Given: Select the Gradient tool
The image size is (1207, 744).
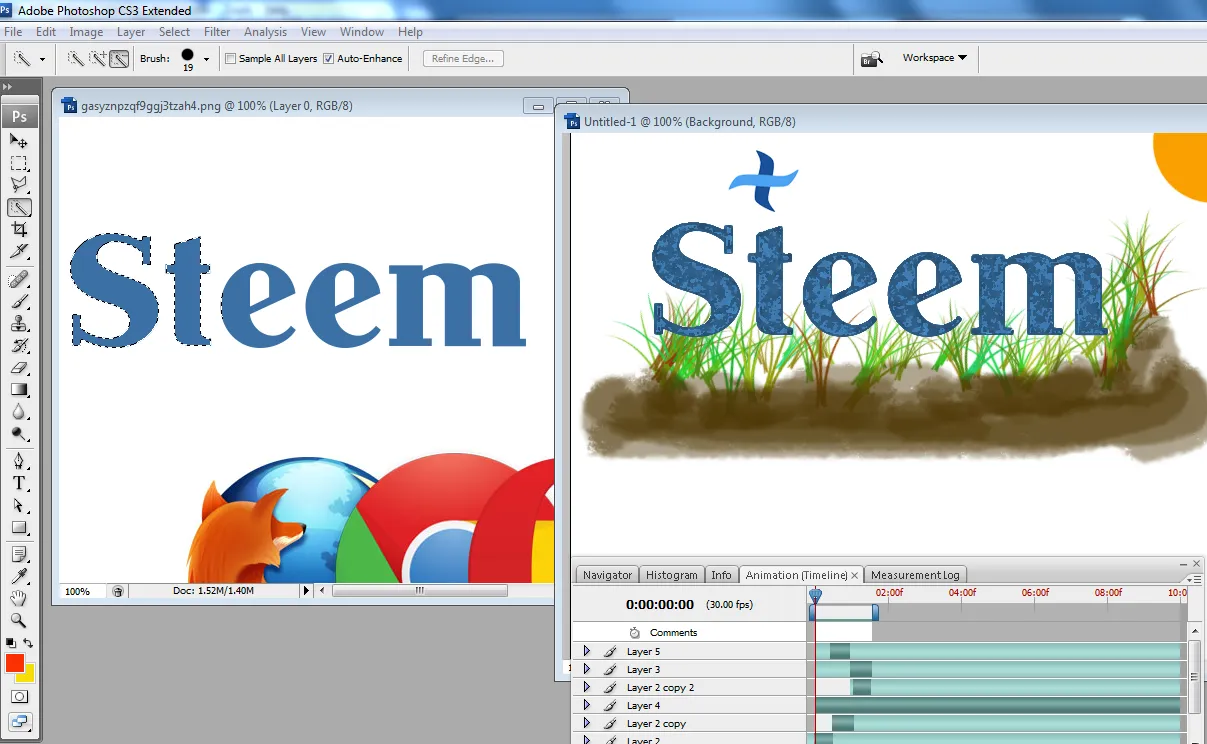Looking at the screenshot, I should pos(19,389).
